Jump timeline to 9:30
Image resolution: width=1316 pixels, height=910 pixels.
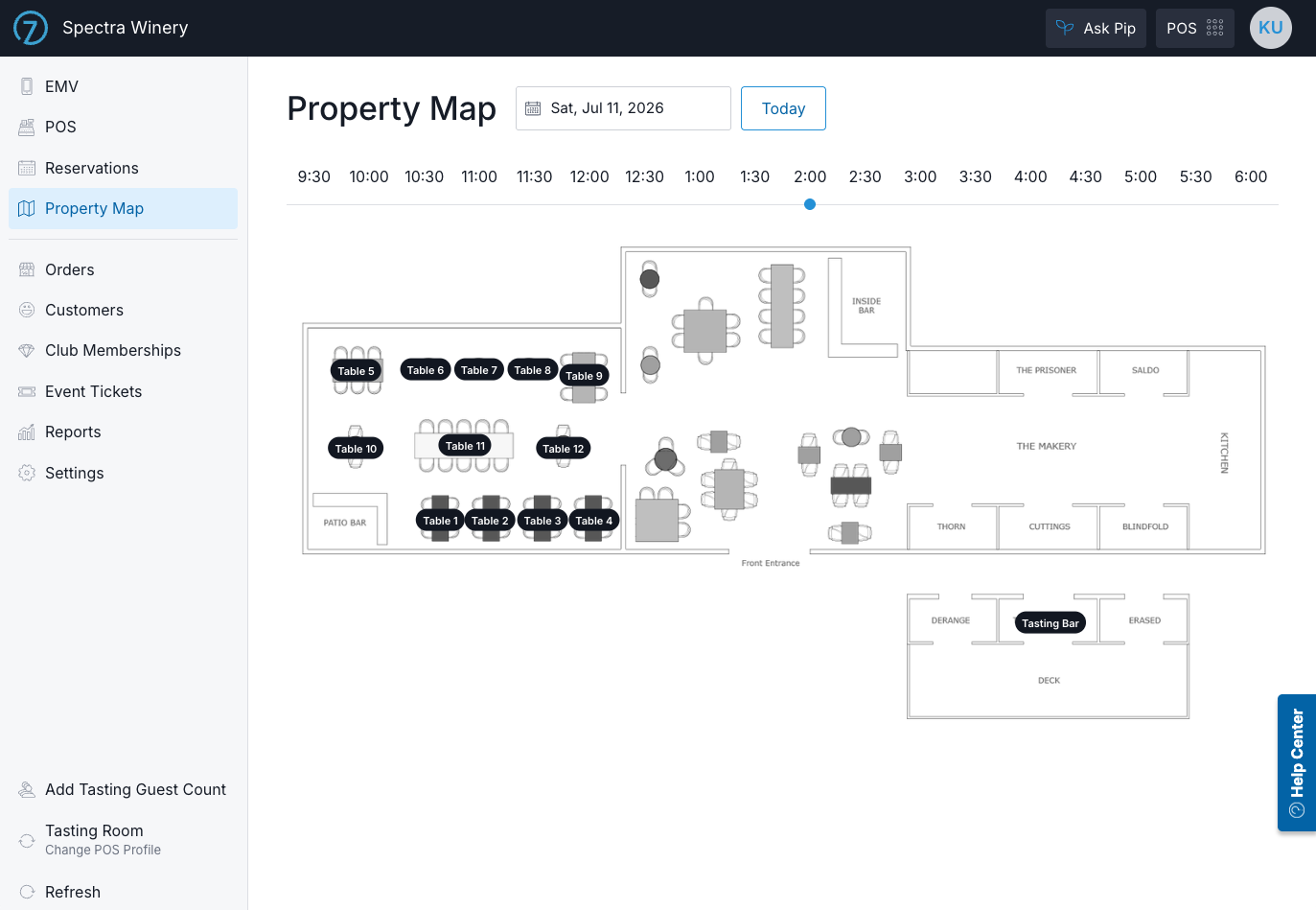click(x=314, y=176)
